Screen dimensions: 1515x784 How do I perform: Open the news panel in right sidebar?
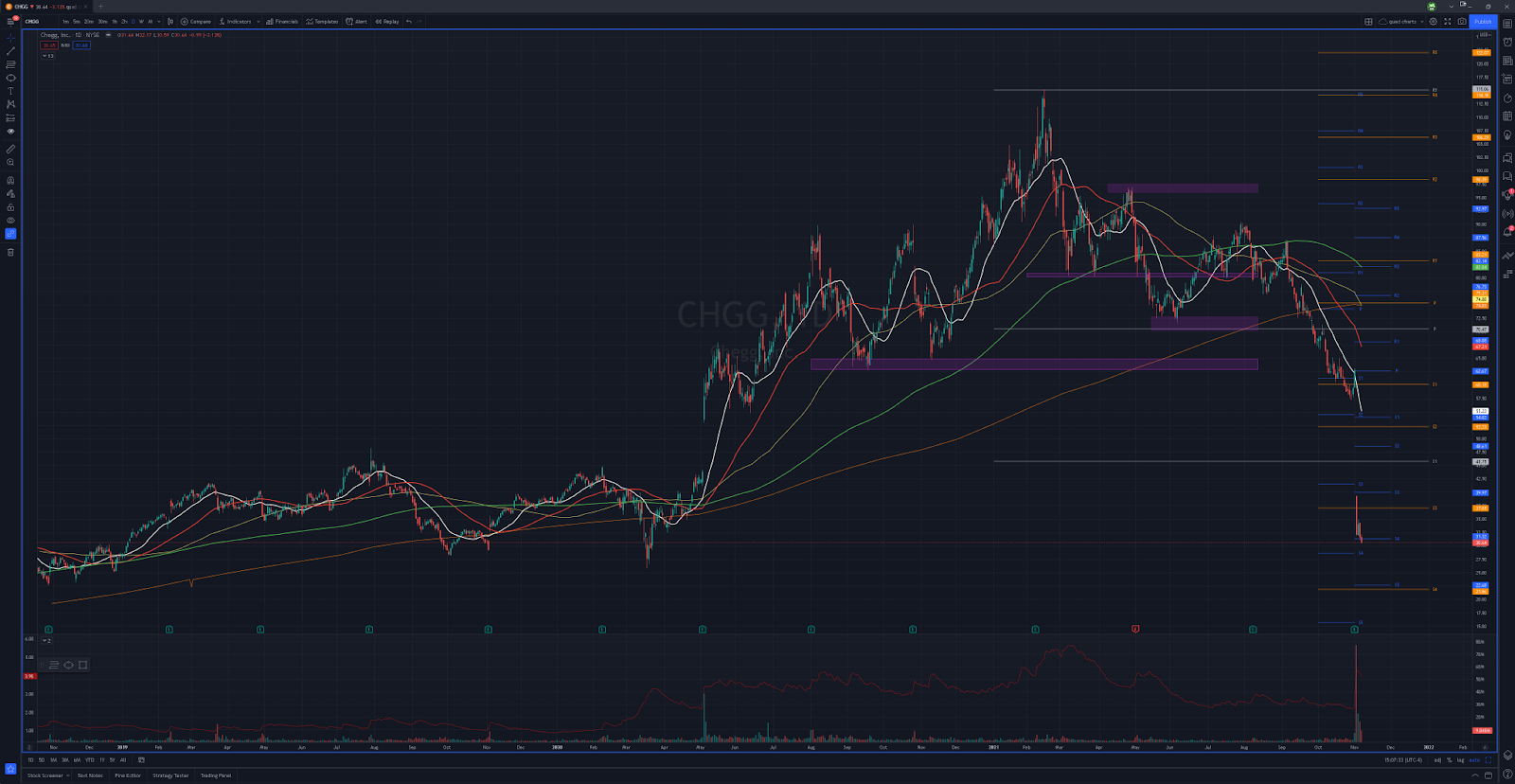(1507, 61)
